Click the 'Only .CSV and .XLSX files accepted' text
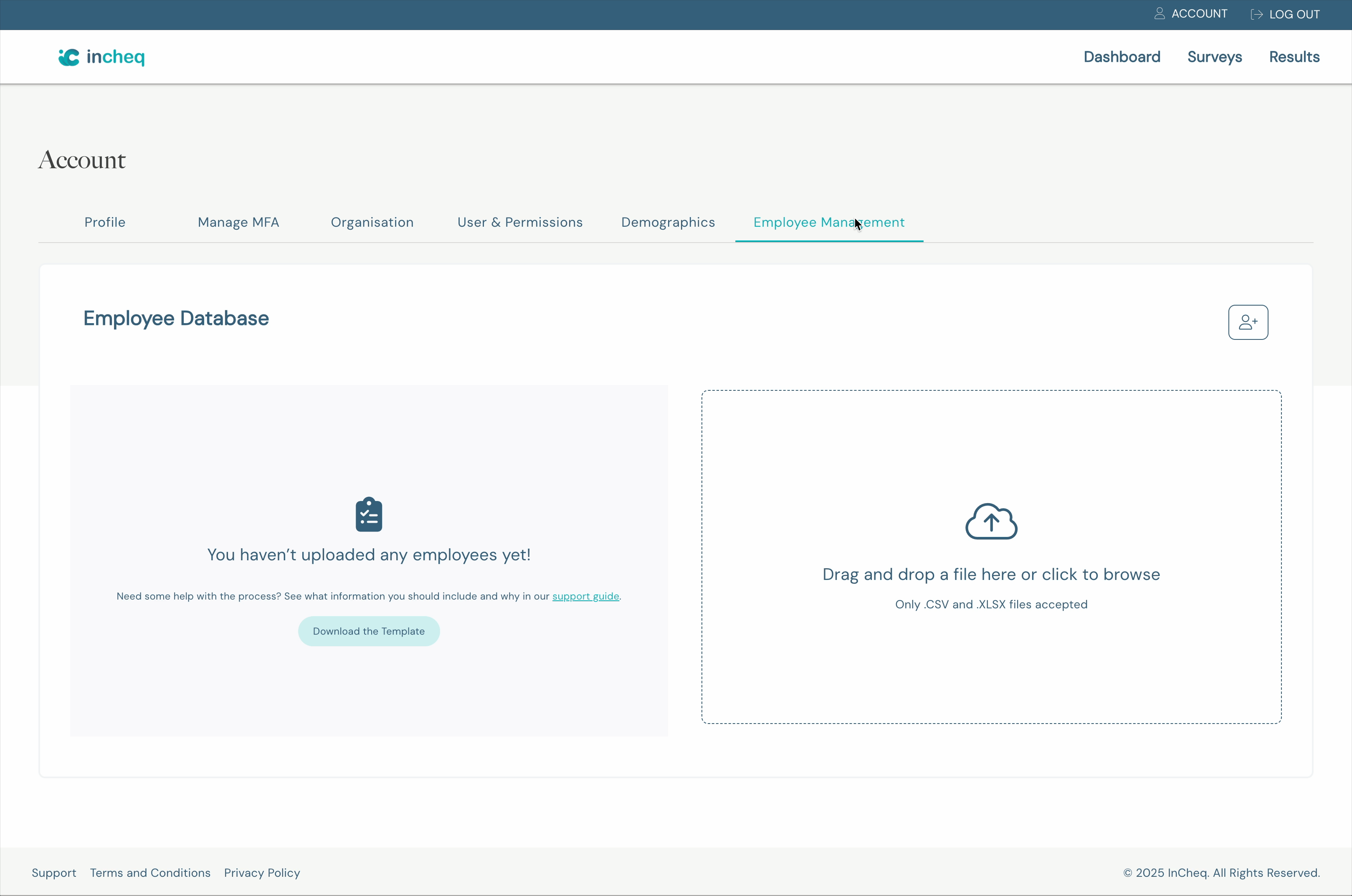 tap(991, 605)
